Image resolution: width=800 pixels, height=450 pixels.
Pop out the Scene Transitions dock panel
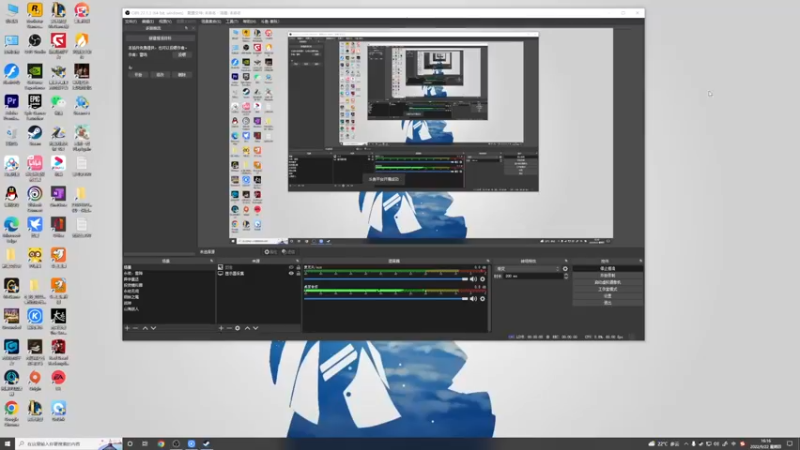click(x=566, y=261)
